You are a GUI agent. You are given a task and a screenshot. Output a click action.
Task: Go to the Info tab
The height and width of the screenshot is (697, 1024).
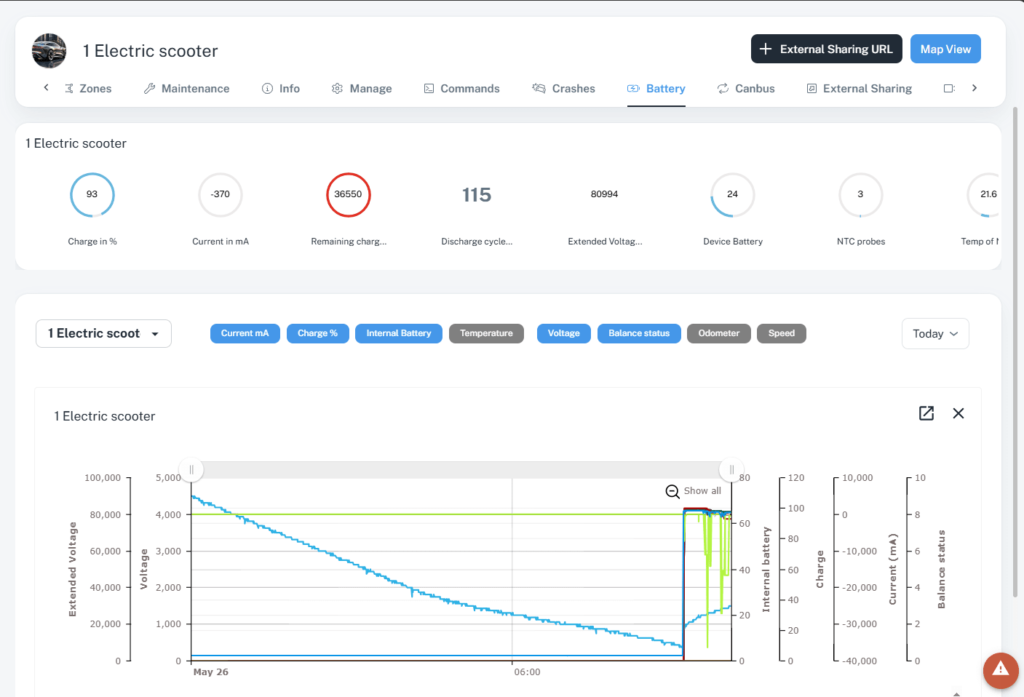(x=281, y=88)
